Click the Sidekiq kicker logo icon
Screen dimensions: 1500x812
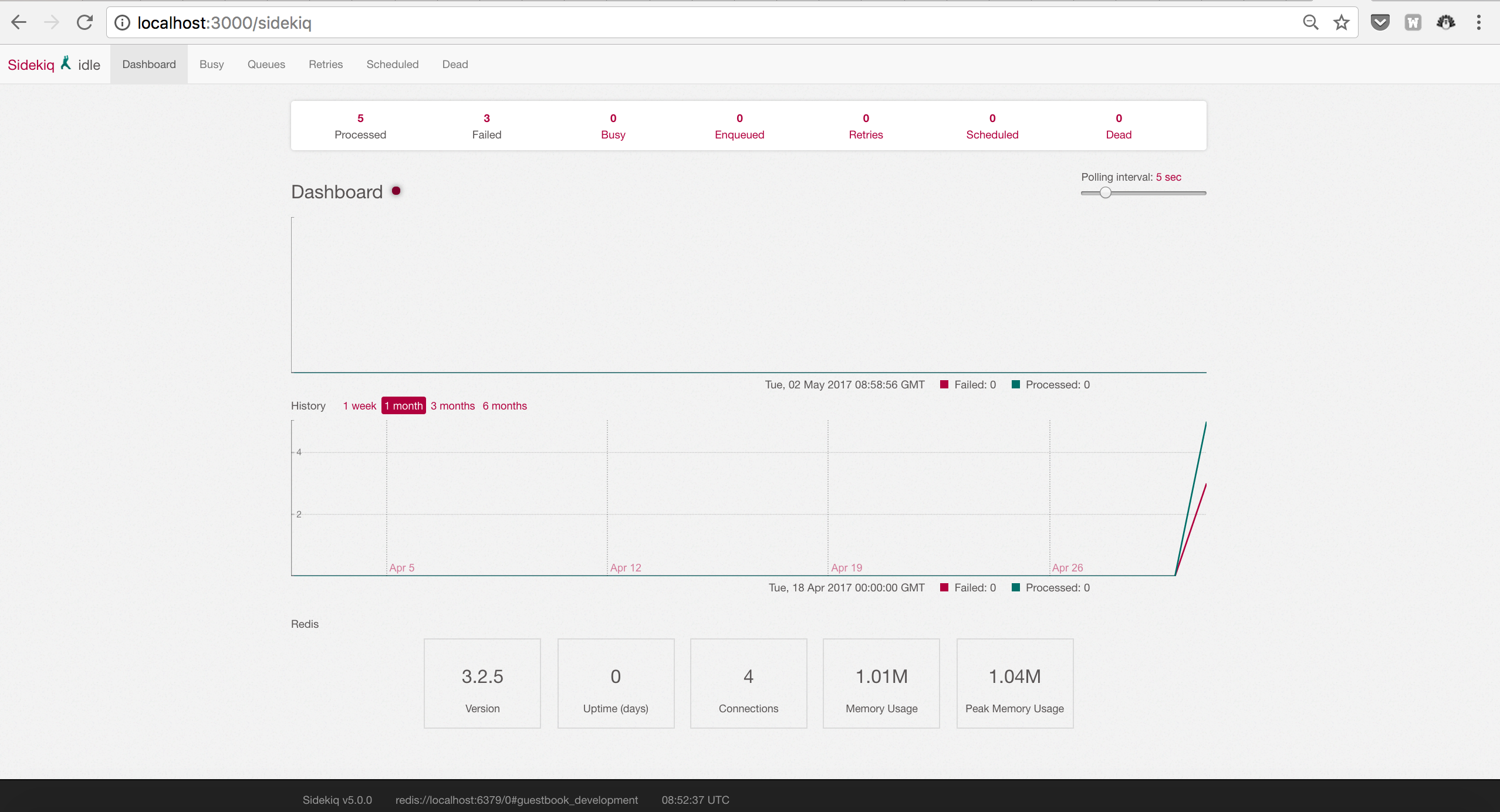pyautogui.click(x=66, y=63)
